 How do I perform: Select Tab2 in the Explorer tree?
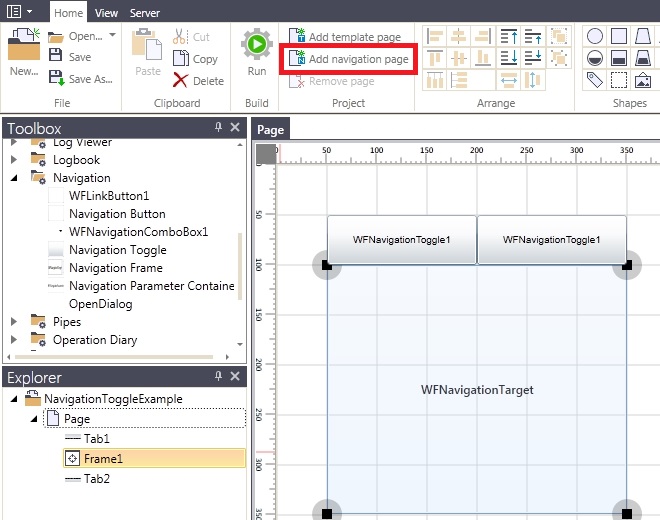point(97,479)
